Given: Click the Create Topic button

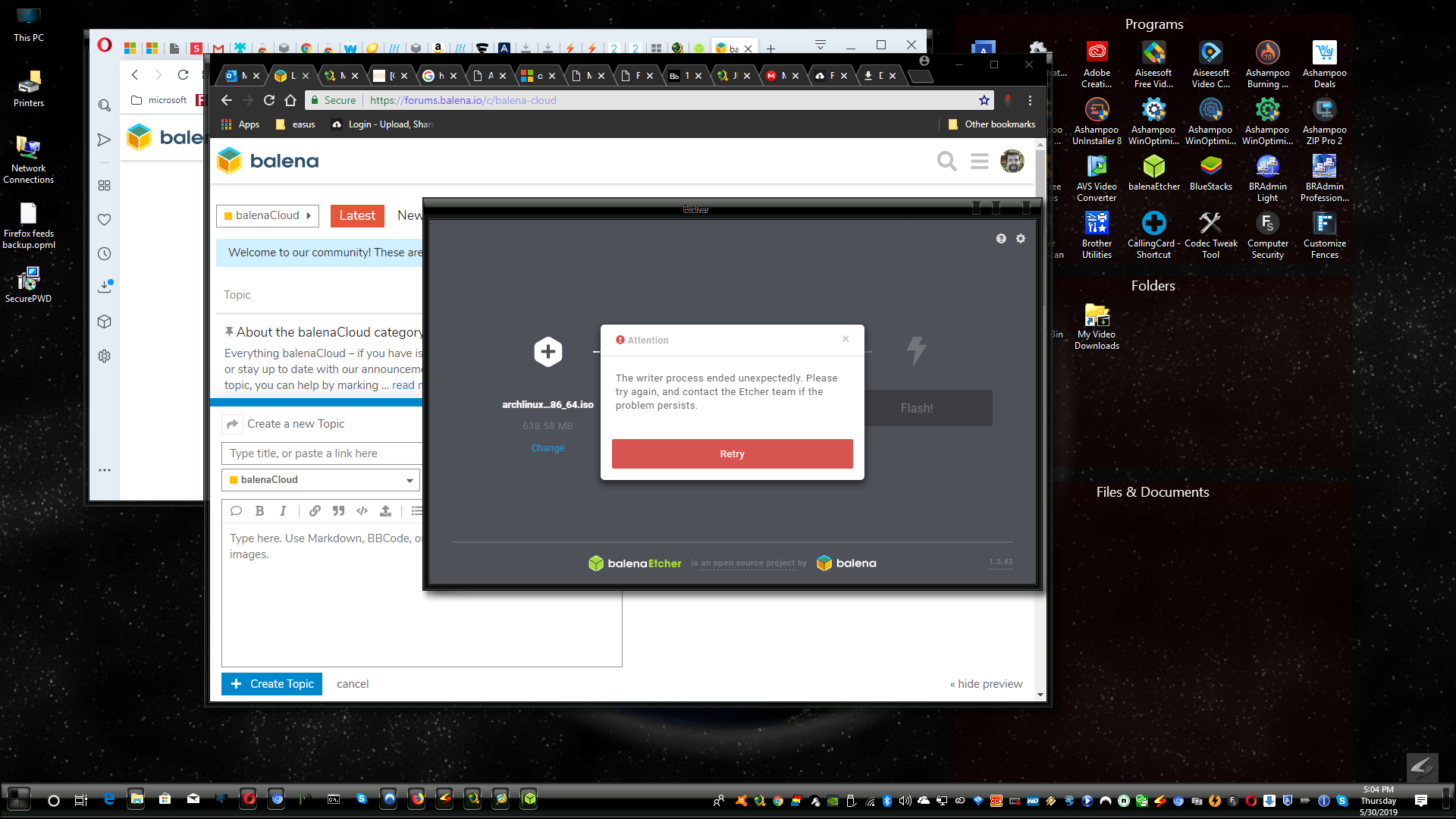Looking at the screenshot, I should tap(271, 684).
